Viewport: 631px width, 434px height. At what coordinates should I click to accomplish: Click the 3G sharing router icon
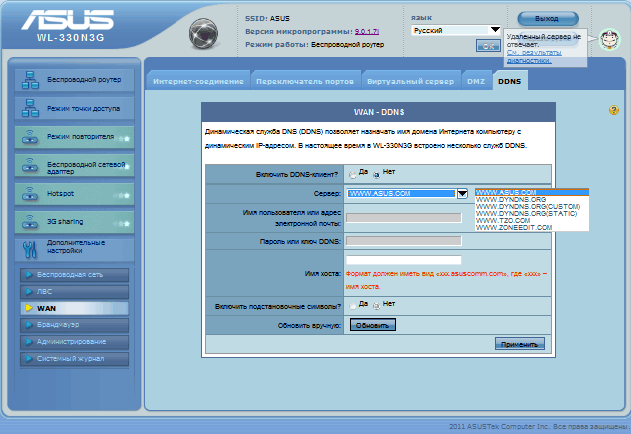pos(30,222)
